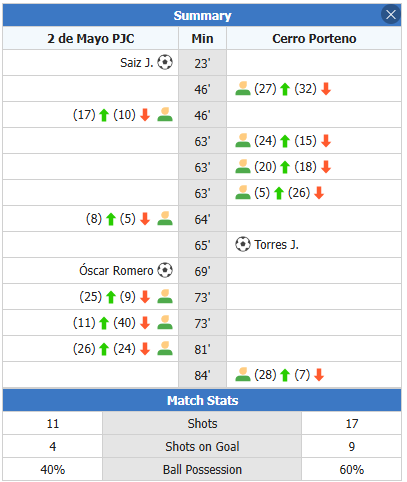Viewport: 407px width, 482px height.
Task: Click the red down arrow after (7)
Action: point(319,375)
